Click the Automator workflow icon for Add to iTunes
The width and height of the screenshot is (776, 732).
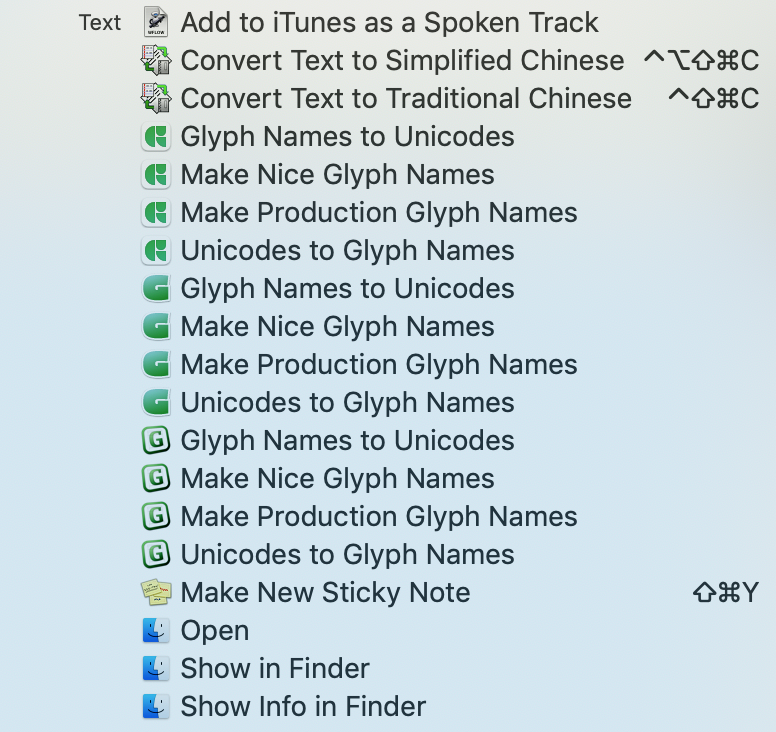point(156,22)
